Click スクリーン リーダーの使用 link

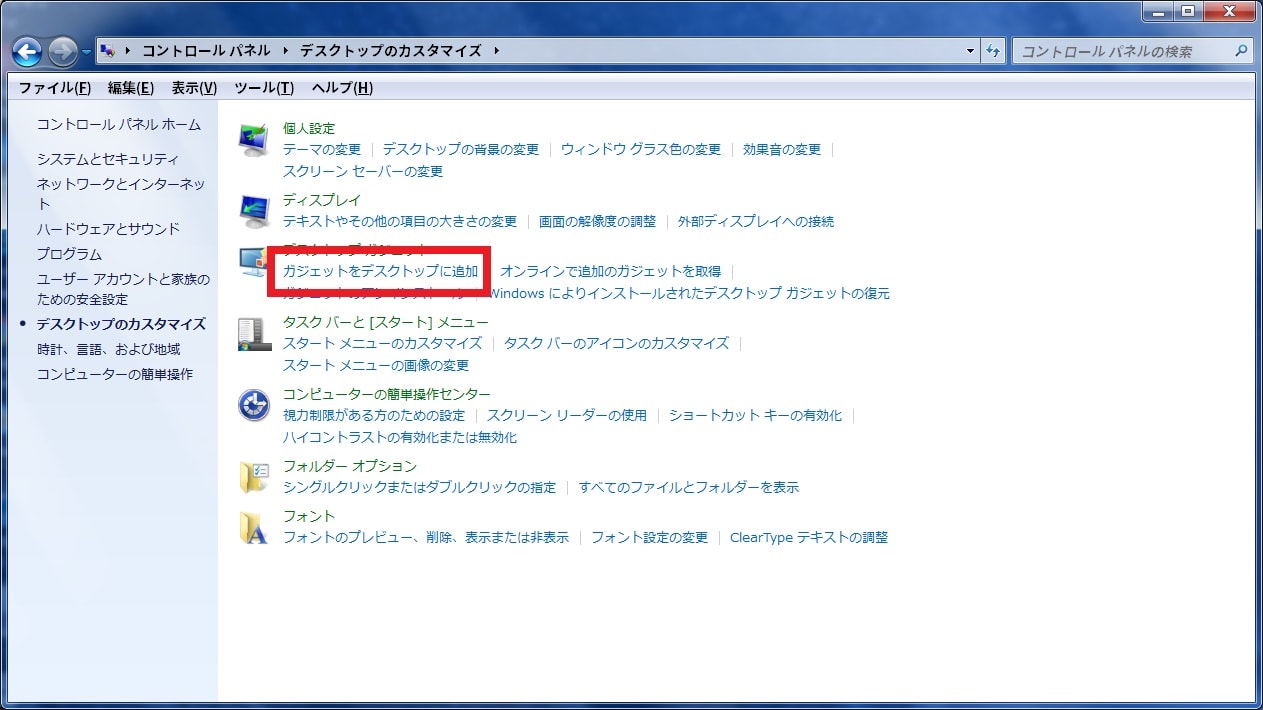567,415
